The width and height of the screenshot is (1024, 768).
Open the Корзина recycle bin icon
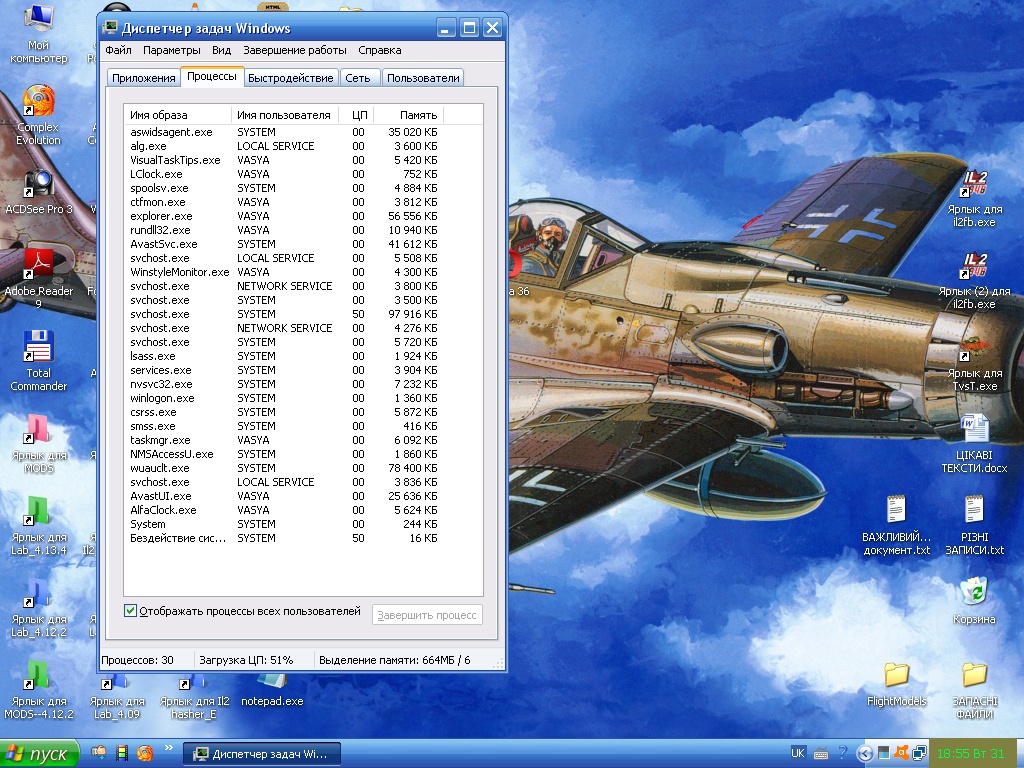pos(973,592)
